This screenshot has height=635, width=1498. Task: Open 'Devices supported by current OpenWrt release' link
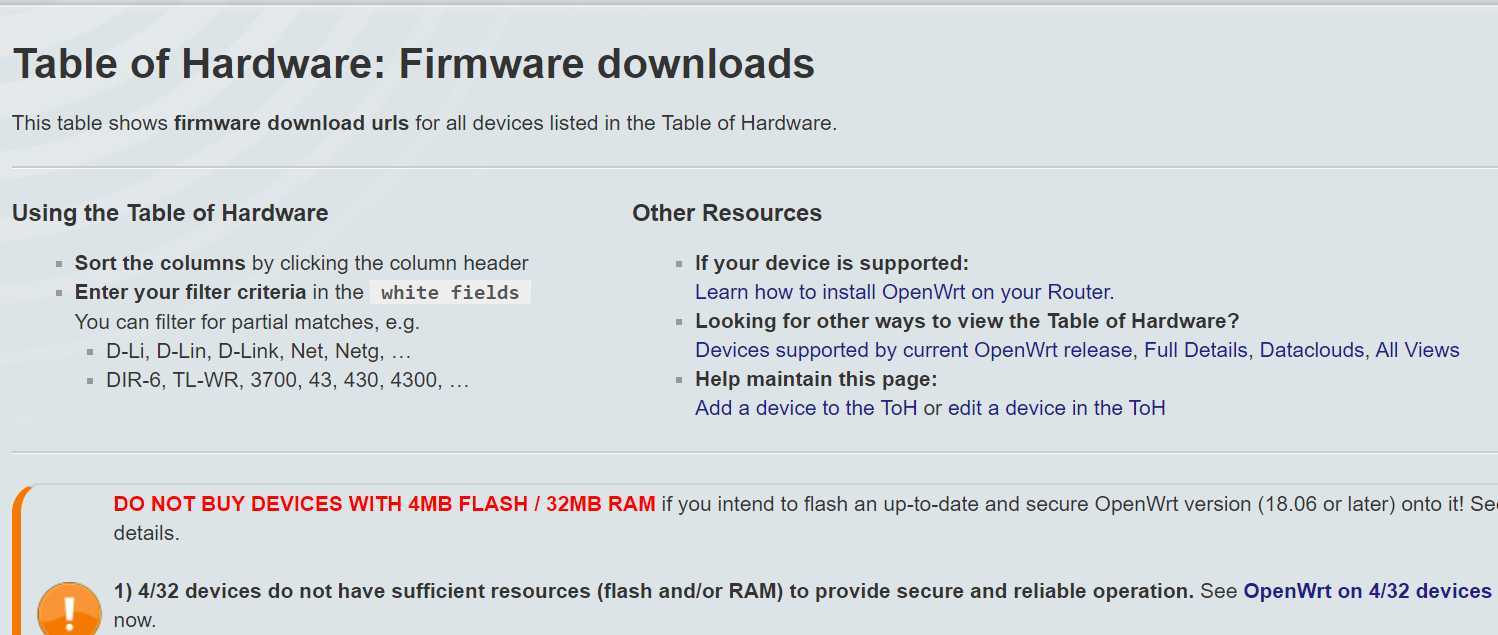914,350
